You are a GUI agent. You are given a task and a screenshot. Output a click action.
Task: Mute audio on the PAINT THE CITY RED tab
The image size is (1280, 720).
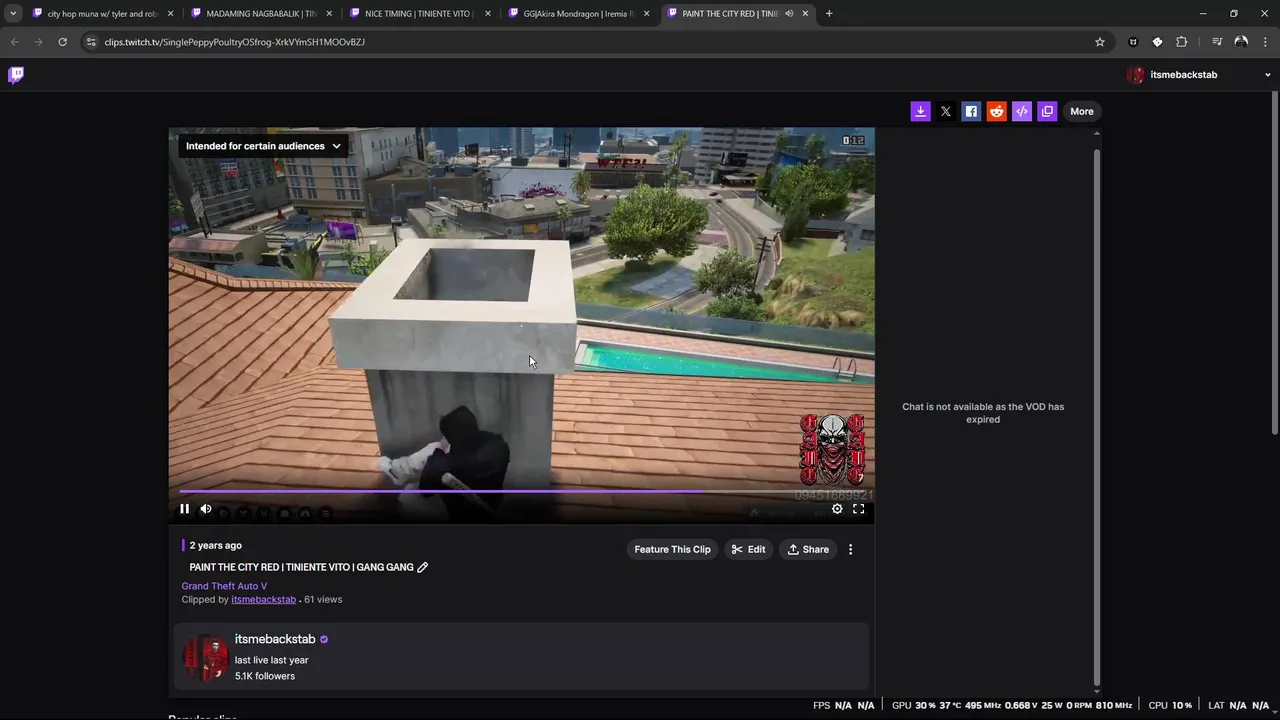click(789, 14)
